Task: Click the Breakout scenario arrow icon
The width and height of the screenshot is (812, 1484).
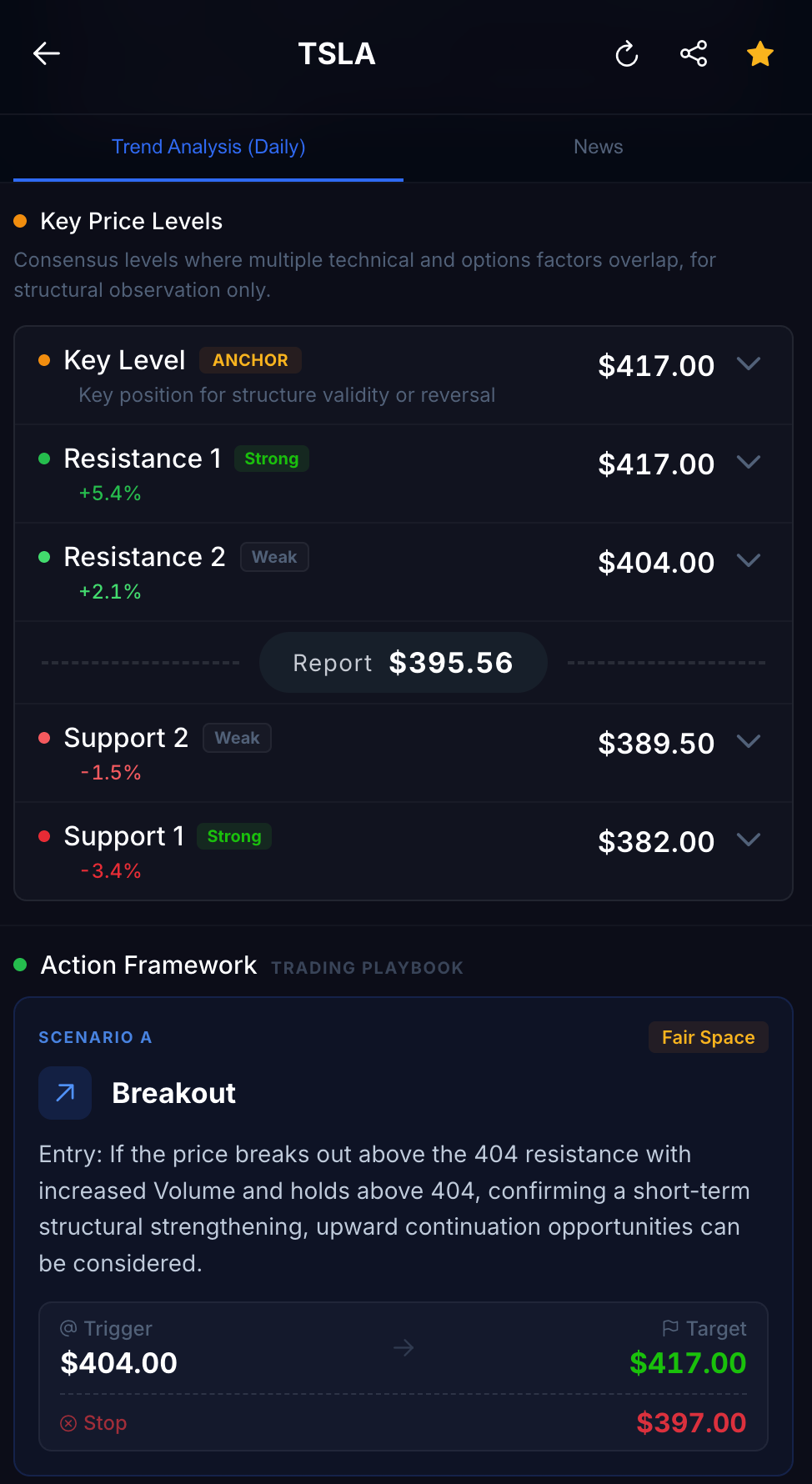Action: (x=64, y=1092)
